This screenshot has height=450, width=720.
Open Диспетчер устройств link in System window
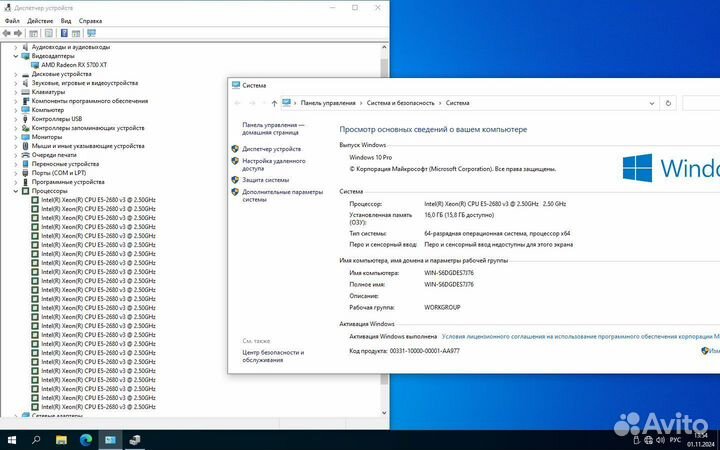(271, 149)
